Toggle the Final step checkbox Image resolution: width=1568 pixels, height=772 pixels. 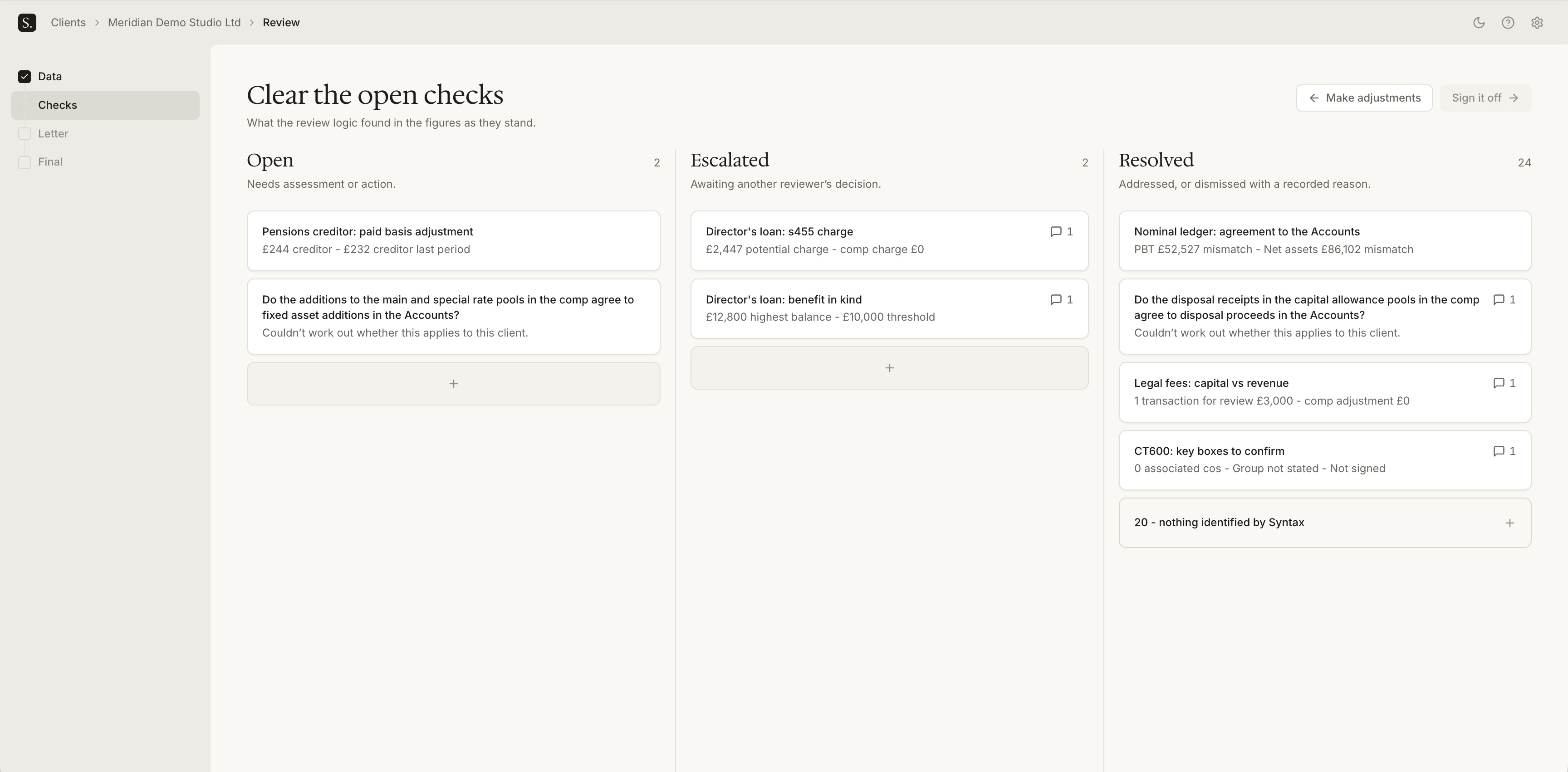pyautogui.click(x=24, y=162)
